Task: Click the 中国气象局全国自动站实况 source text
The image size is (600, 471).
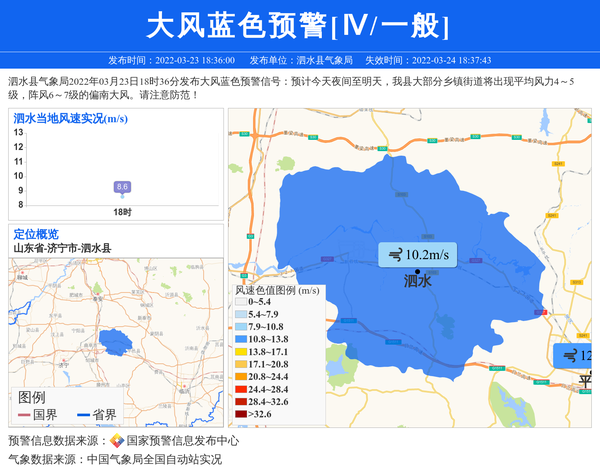Action: point(154,460)
